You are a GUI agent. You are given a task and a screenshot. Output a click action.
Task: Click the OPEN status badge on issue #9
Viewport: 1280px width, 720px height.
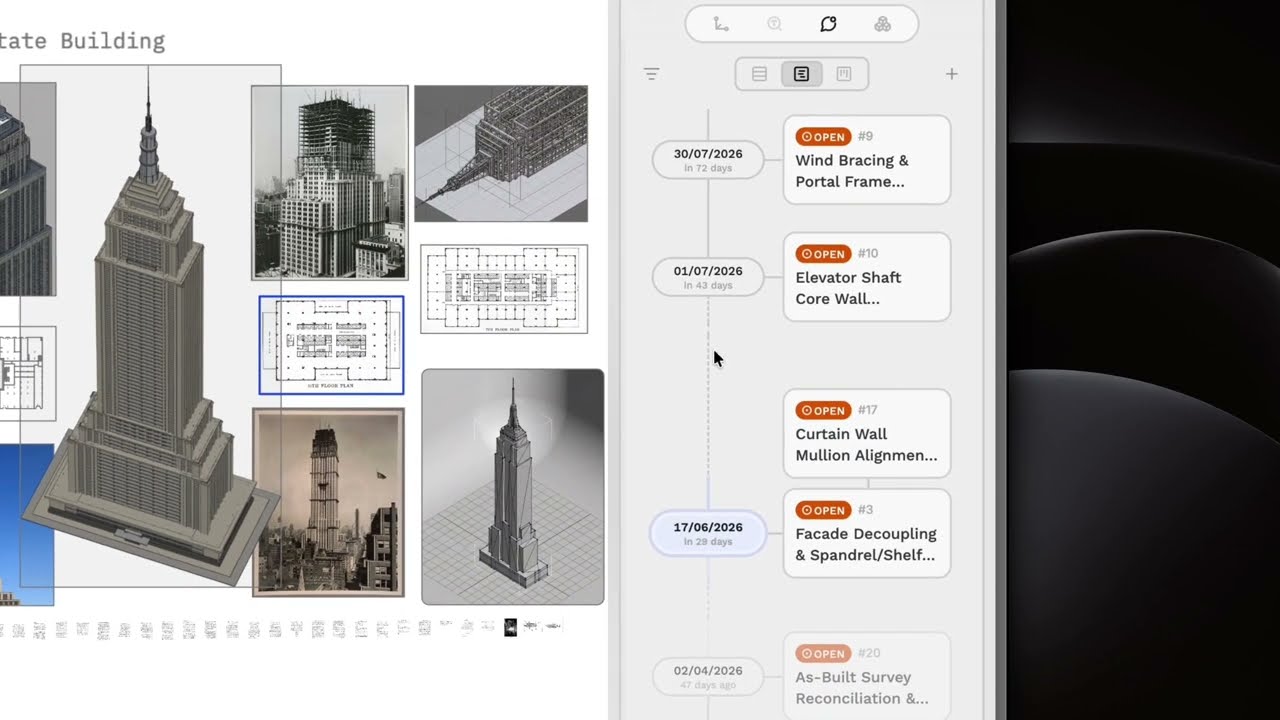[x=823, y=137]
